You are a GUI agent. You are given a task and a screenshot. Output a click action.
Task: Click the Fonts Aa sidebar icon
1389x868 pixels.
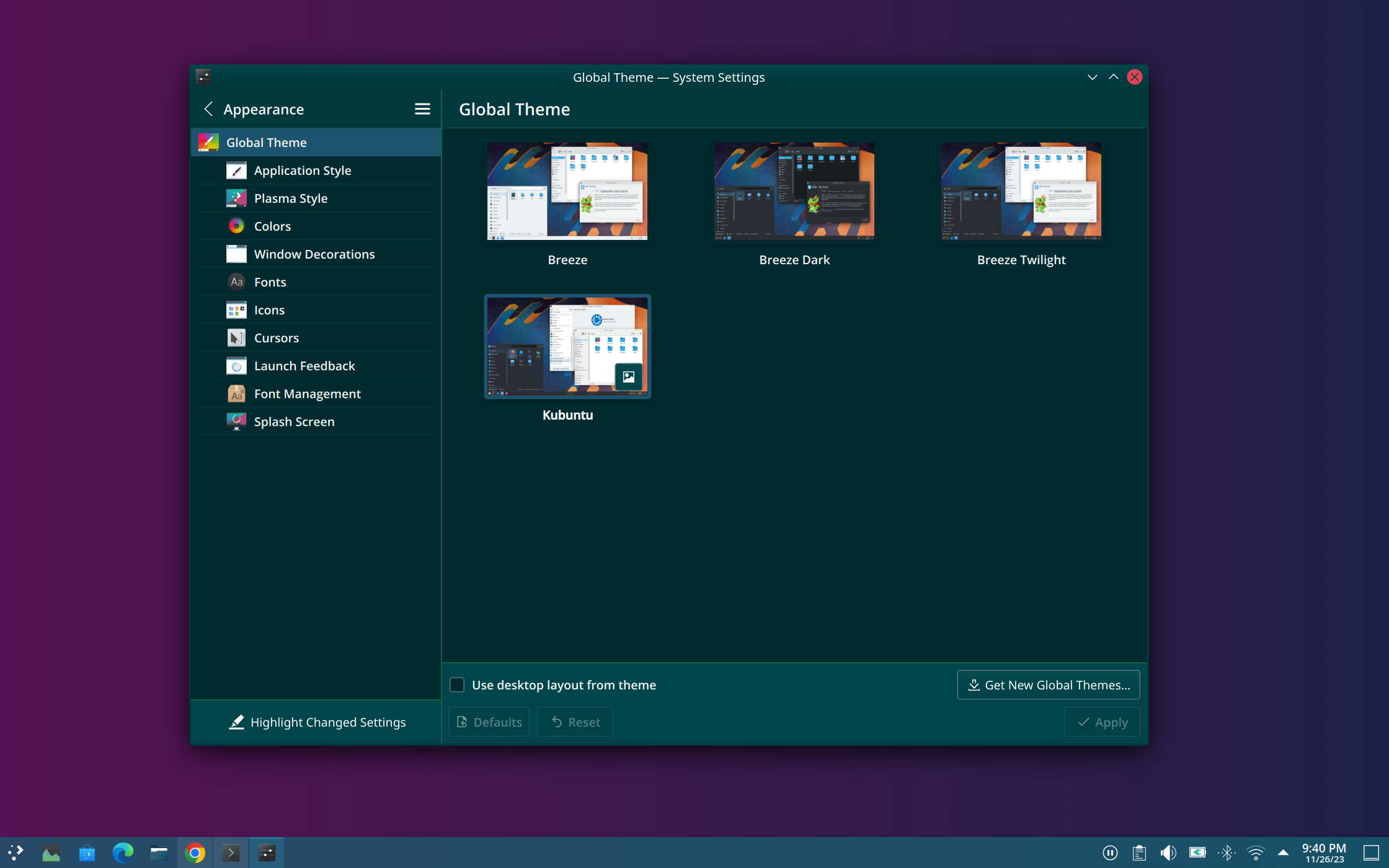236,282
